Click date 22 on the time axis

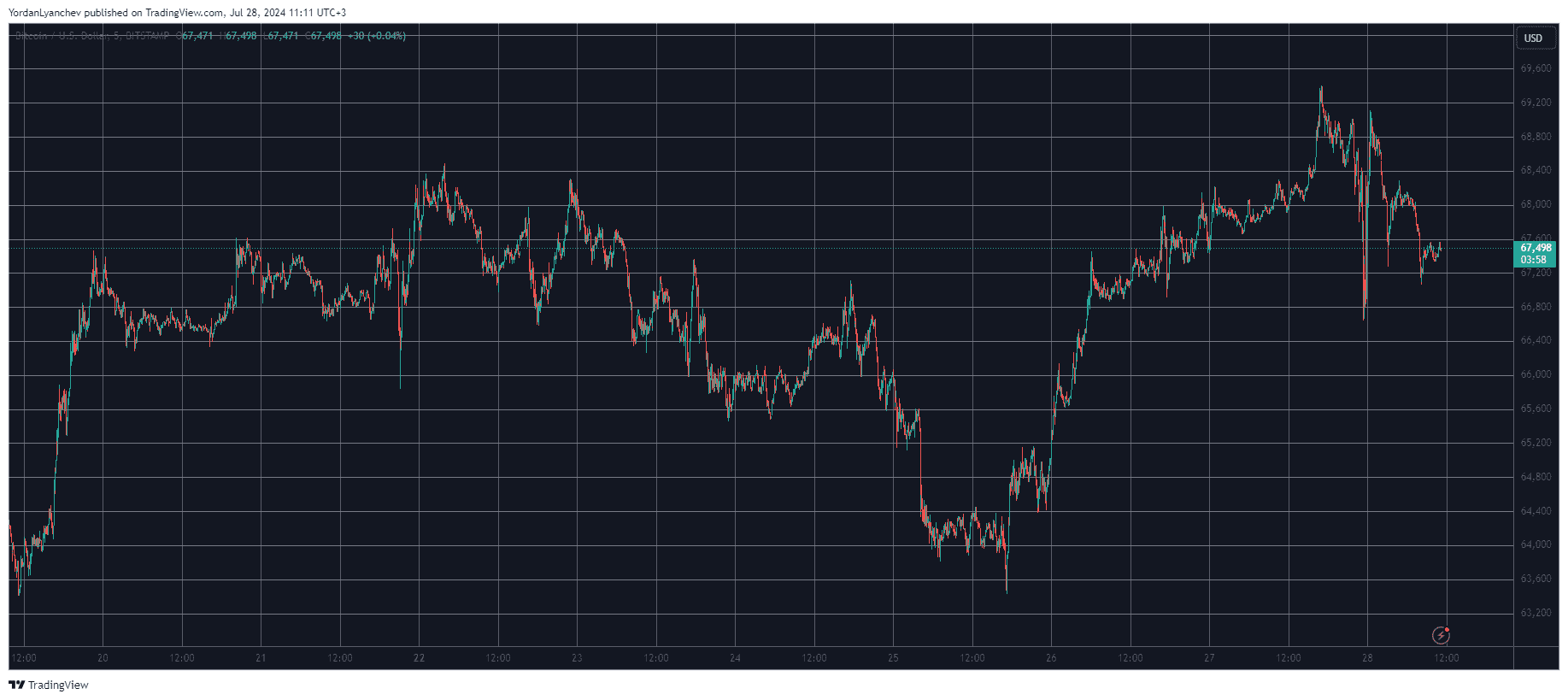pyautogui.click(x=419, y=658)
